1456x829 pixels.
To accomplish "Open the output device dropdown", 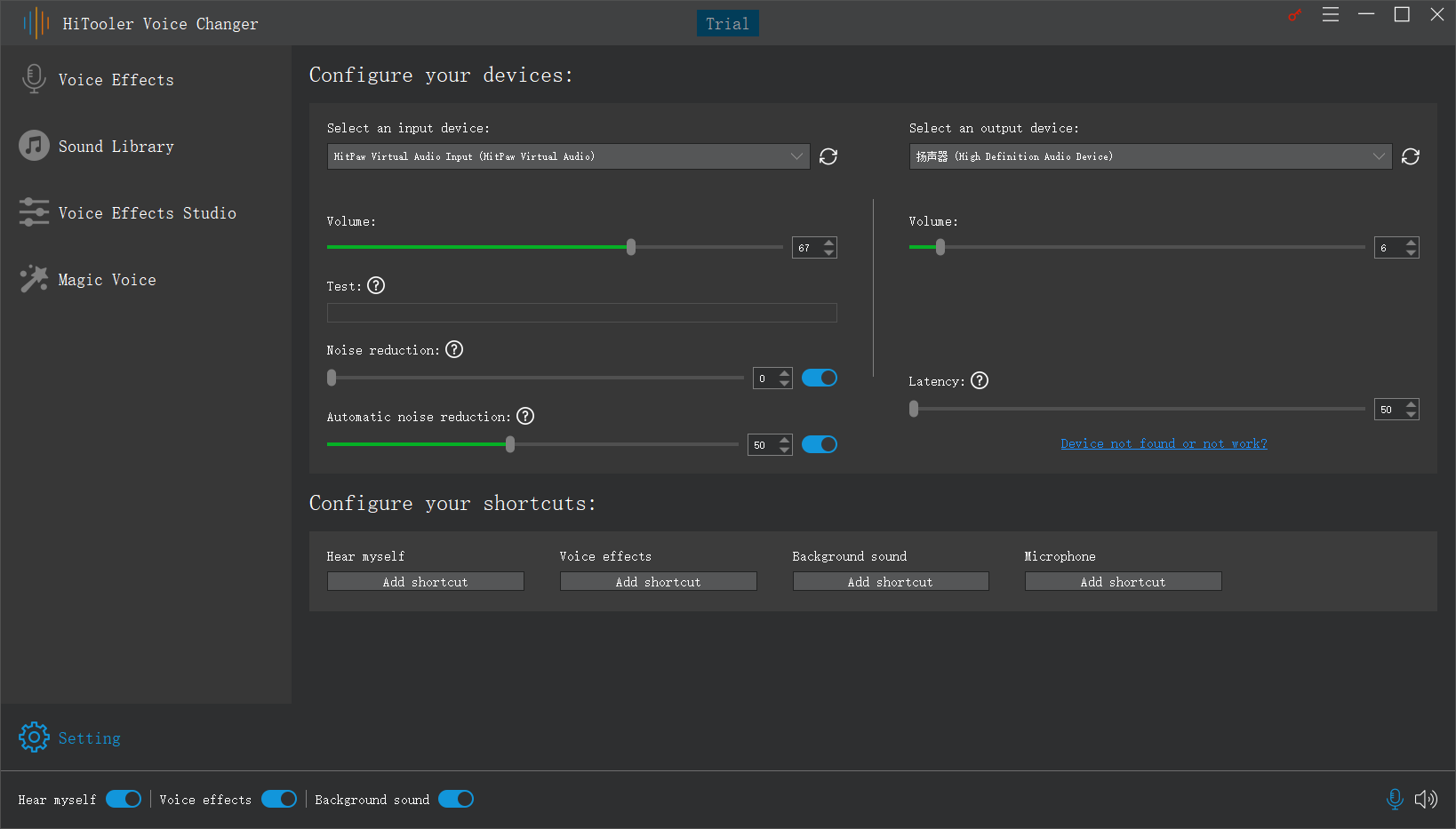I will [1151, 156].
